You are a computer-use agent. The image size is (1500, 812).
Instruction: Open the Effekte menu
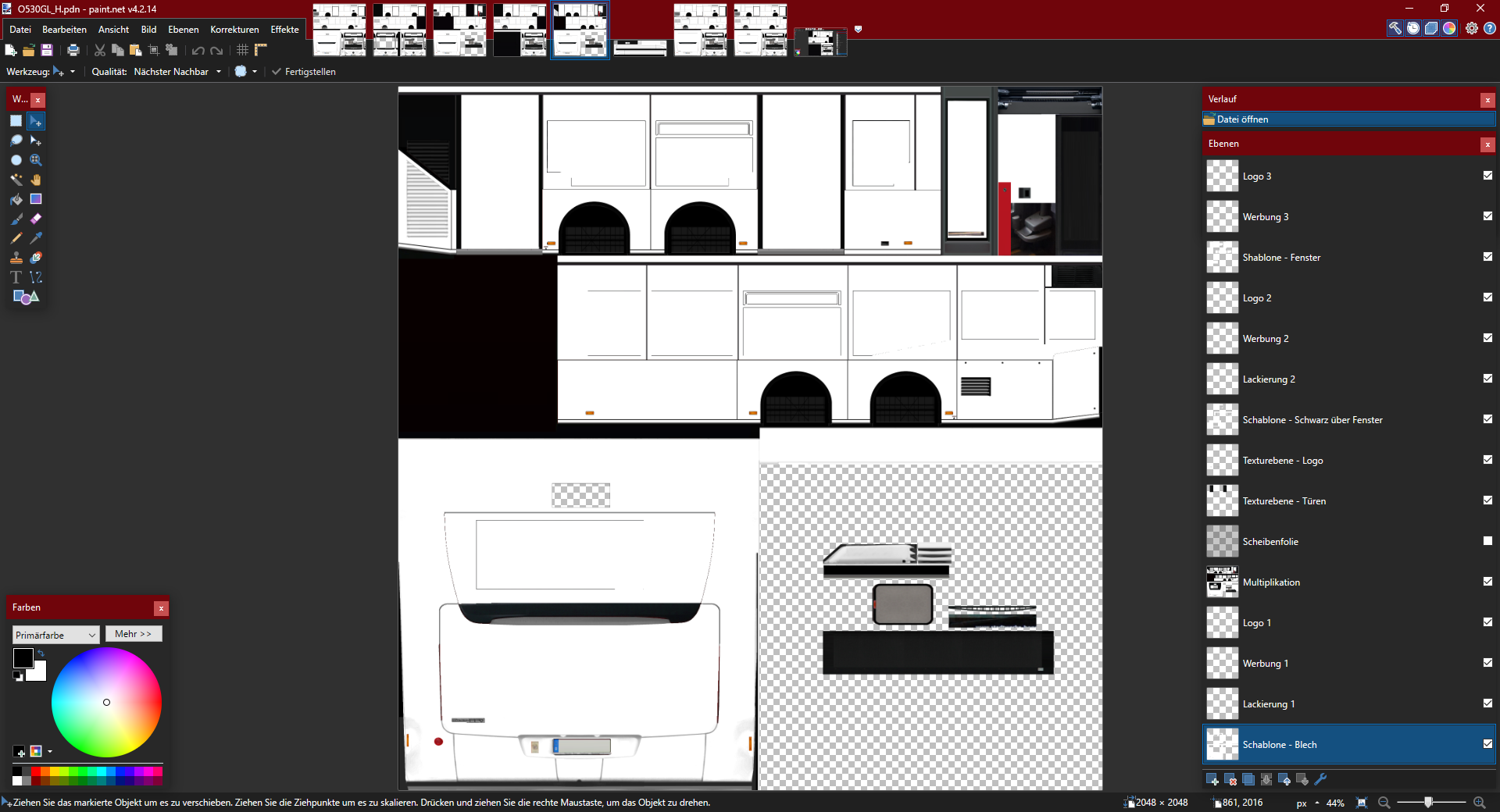pos(284,30)
